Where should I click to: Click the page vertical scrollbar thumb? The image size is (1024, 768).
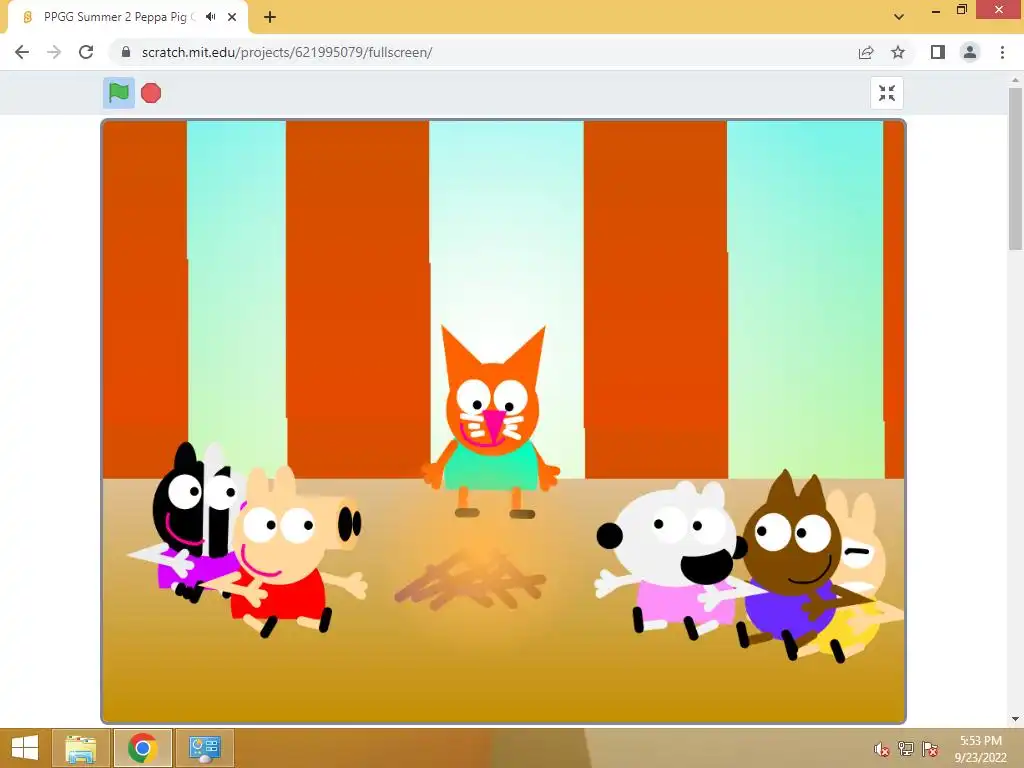tap(1016, 168)
